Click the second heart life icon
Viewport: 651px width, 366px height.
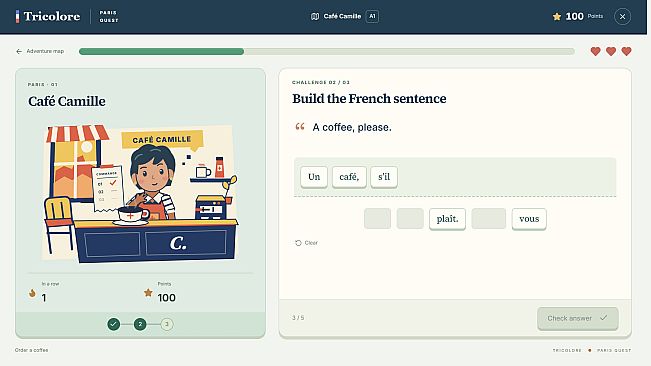click(611, 51)
